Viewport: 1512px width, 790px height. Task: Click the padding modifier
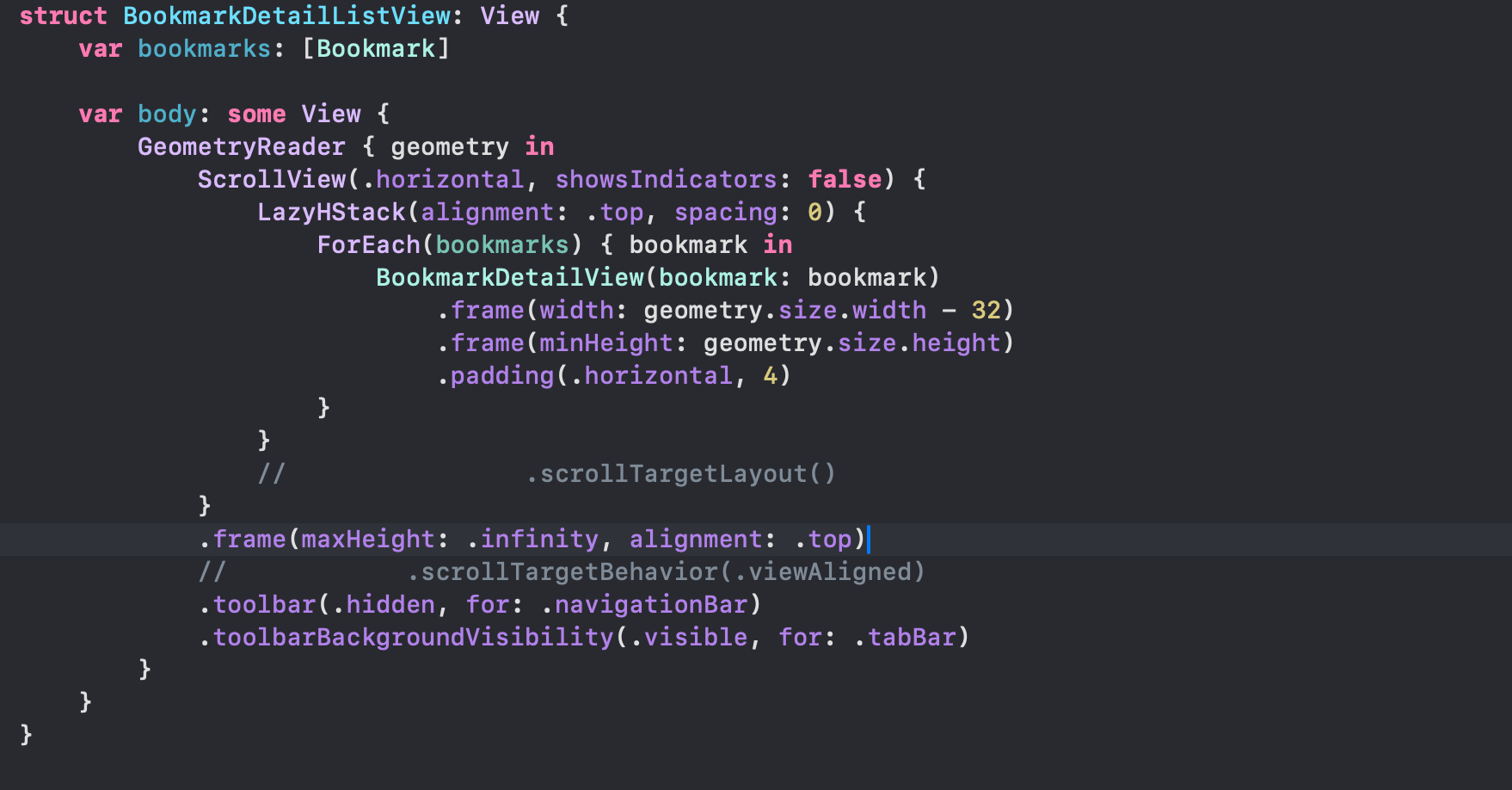(x=501, y=376)
